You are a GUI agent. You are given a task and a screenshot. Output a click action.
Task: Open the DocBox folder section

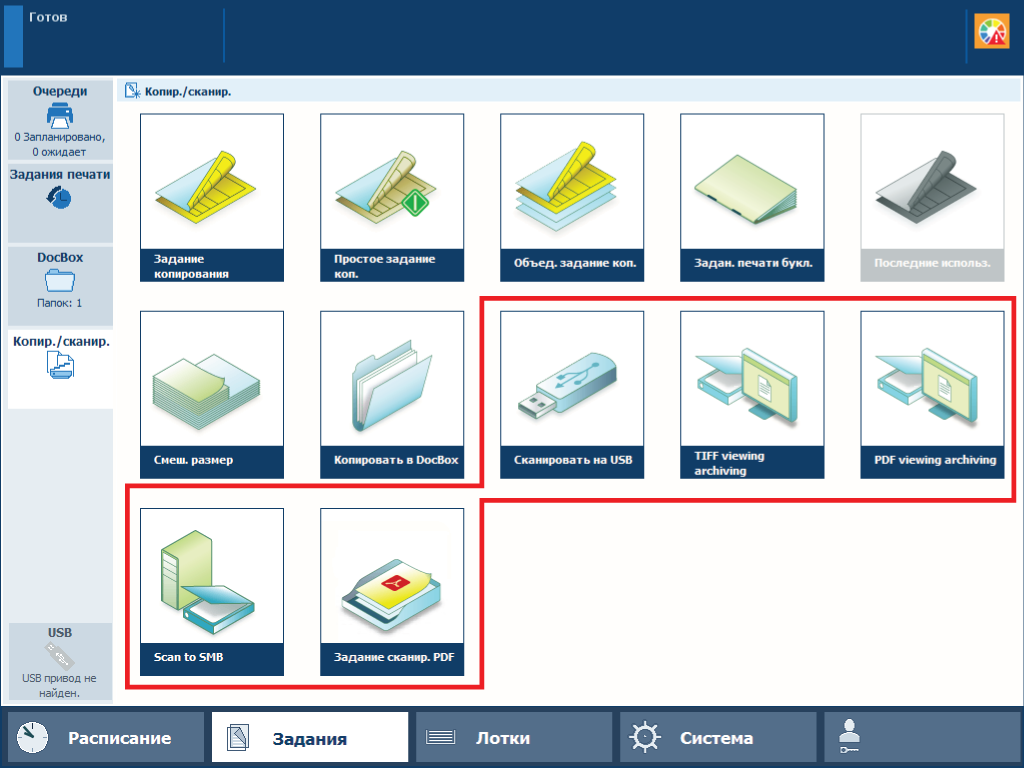point(60,285)
